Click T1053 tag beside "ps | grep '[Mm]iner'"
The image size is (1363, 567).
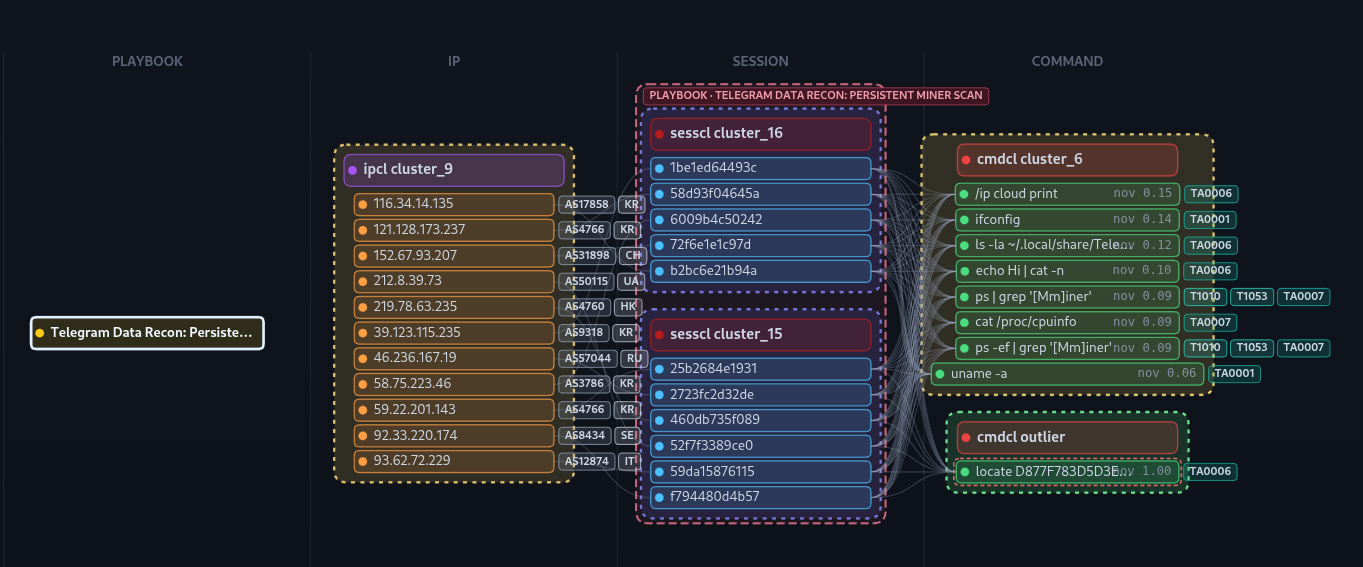coord(1252,297)
